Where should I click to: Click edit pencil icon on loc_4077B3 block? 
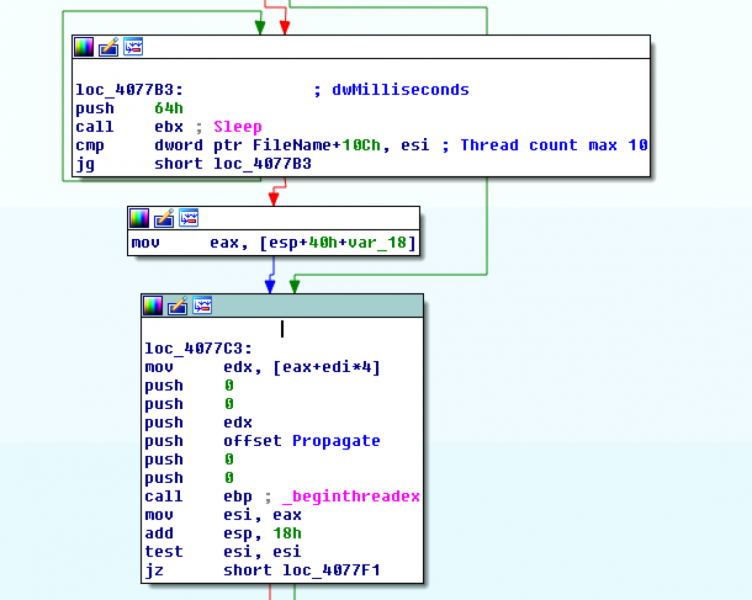[108, 47]
